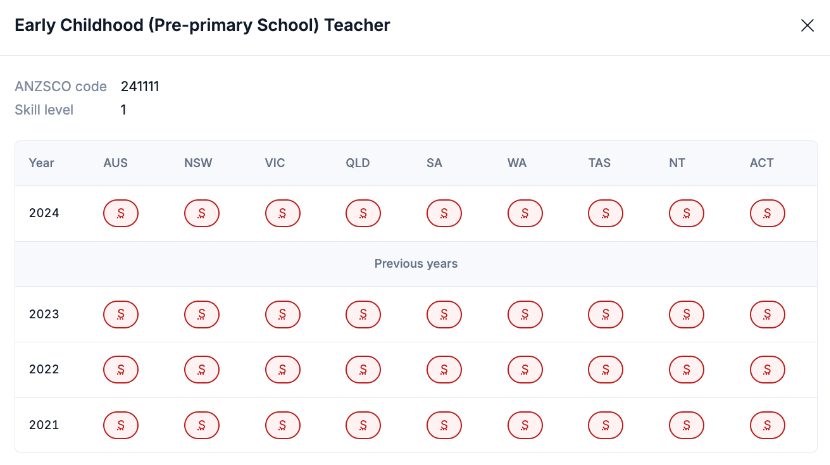
Task: Click the Year column header
Action: click(x=42, y=163)
